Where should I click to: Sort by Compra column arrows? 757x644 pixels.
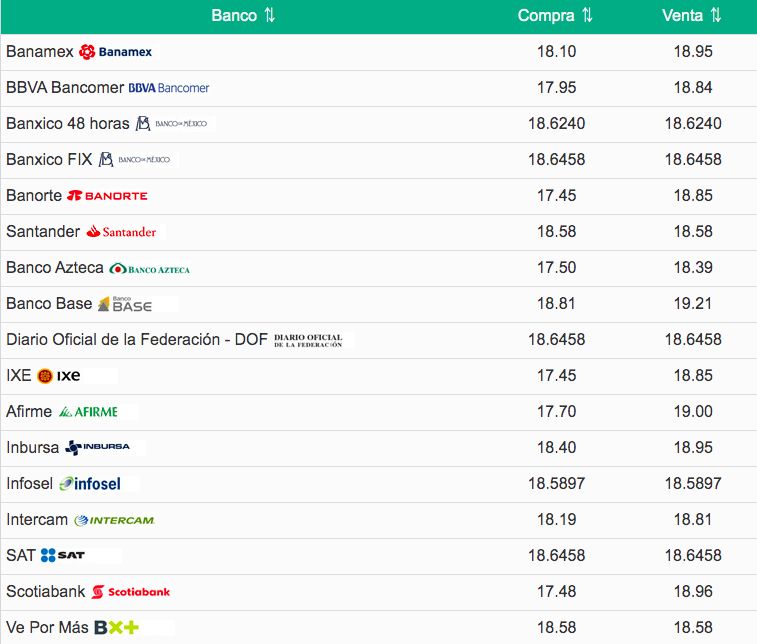(587, 15)
